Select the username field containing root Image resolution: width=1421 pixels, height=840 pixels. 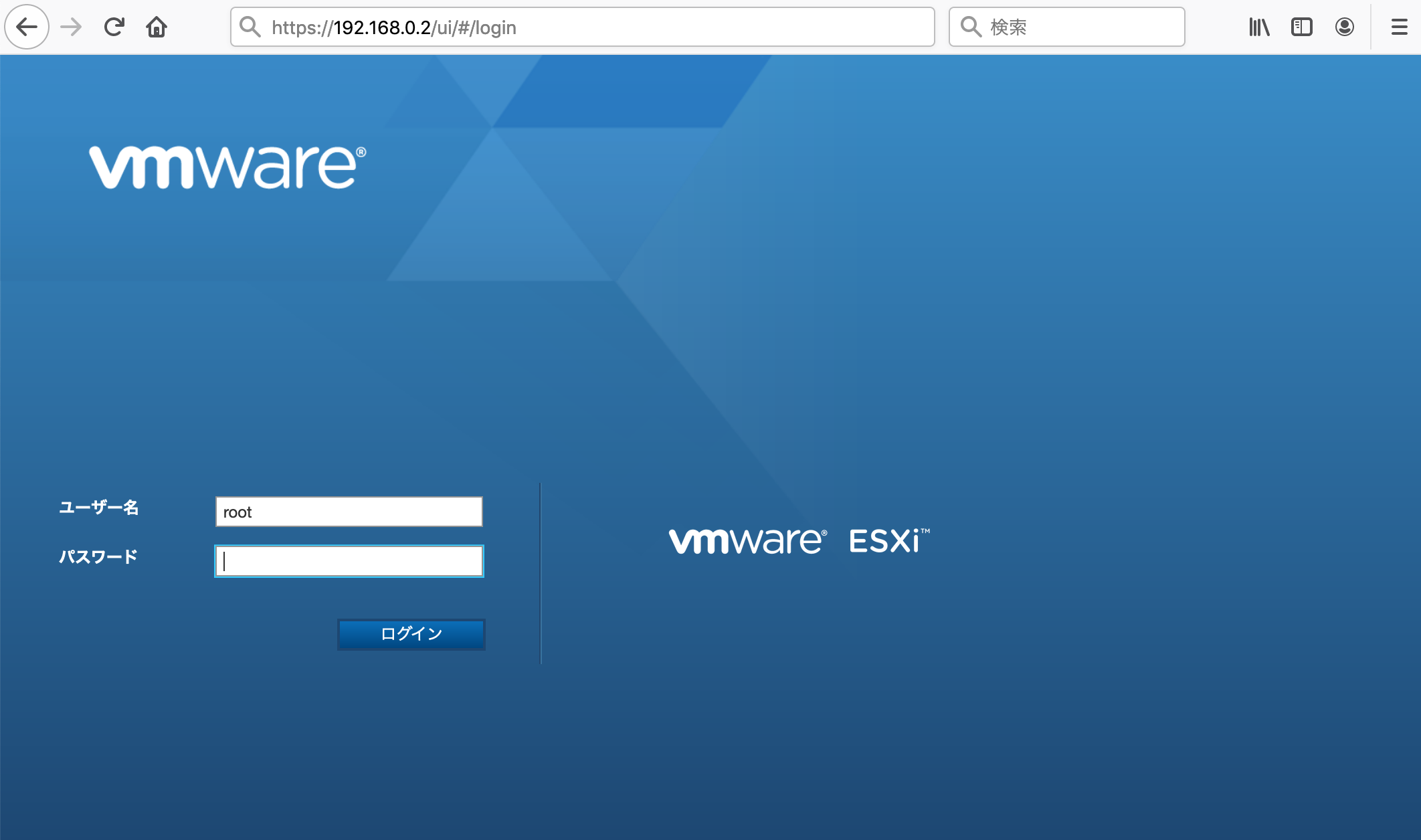[348, 511]
